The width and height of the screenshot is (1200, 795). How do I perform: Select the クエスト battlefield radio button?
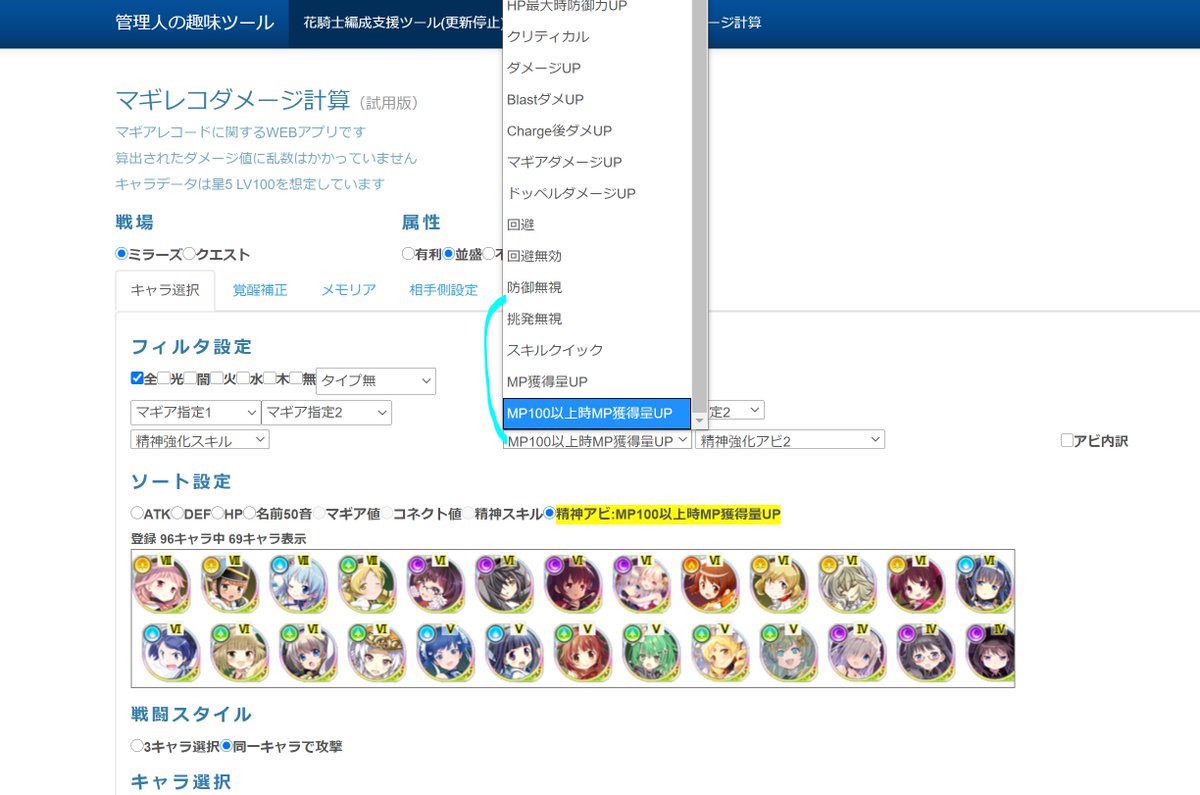click(190, 253)
